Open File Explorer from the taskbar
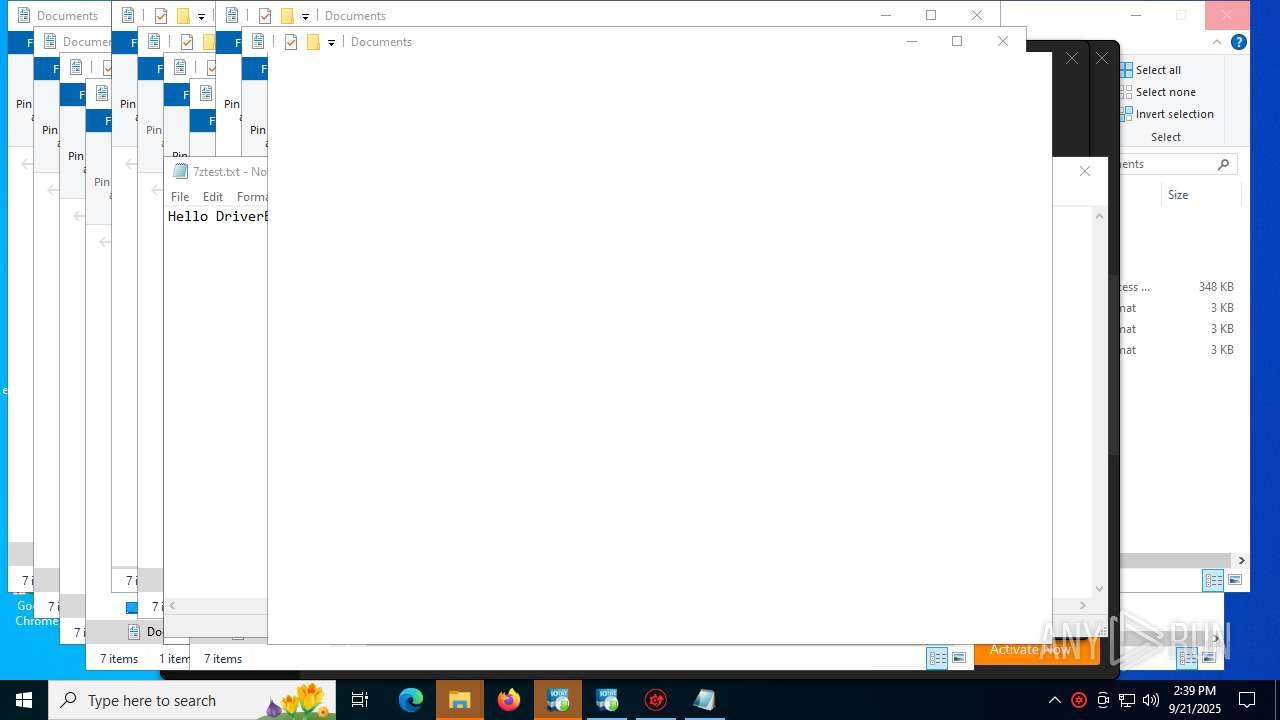 460,700
